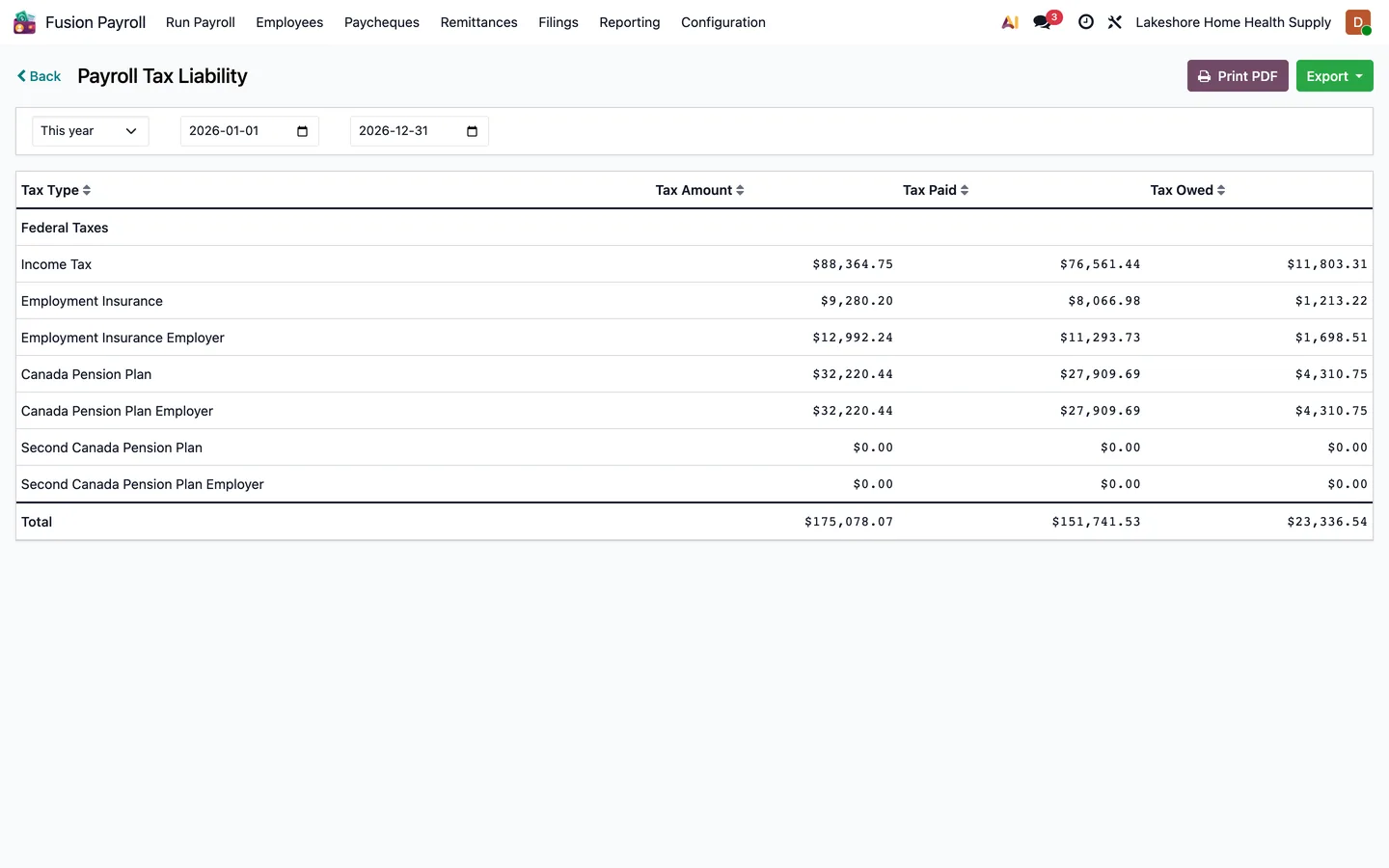
Task: Click the Fusion Payroll logo icon
Action: click(25, 22)
